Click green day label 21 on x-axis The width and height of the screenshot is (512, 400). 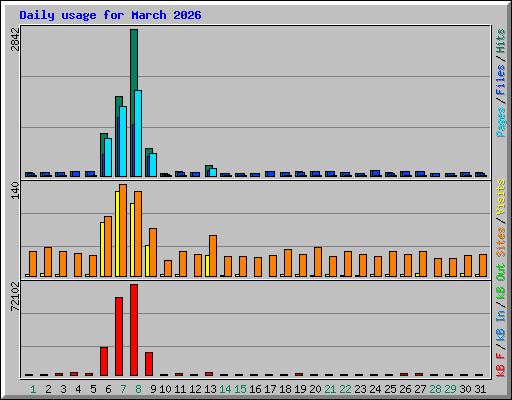pyautogui.click(x=330, y=389)
